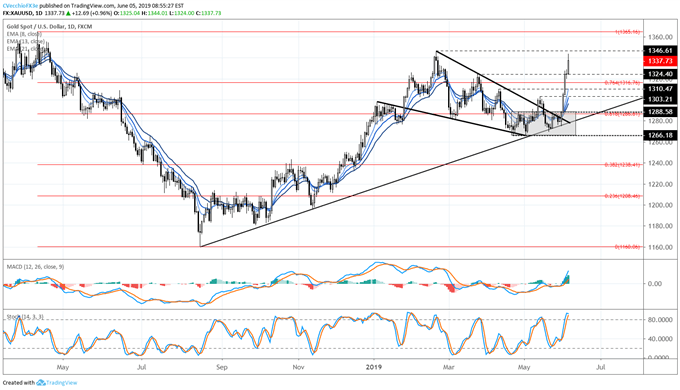Click the red 1337.73 current price label

(x=660, y=61)
